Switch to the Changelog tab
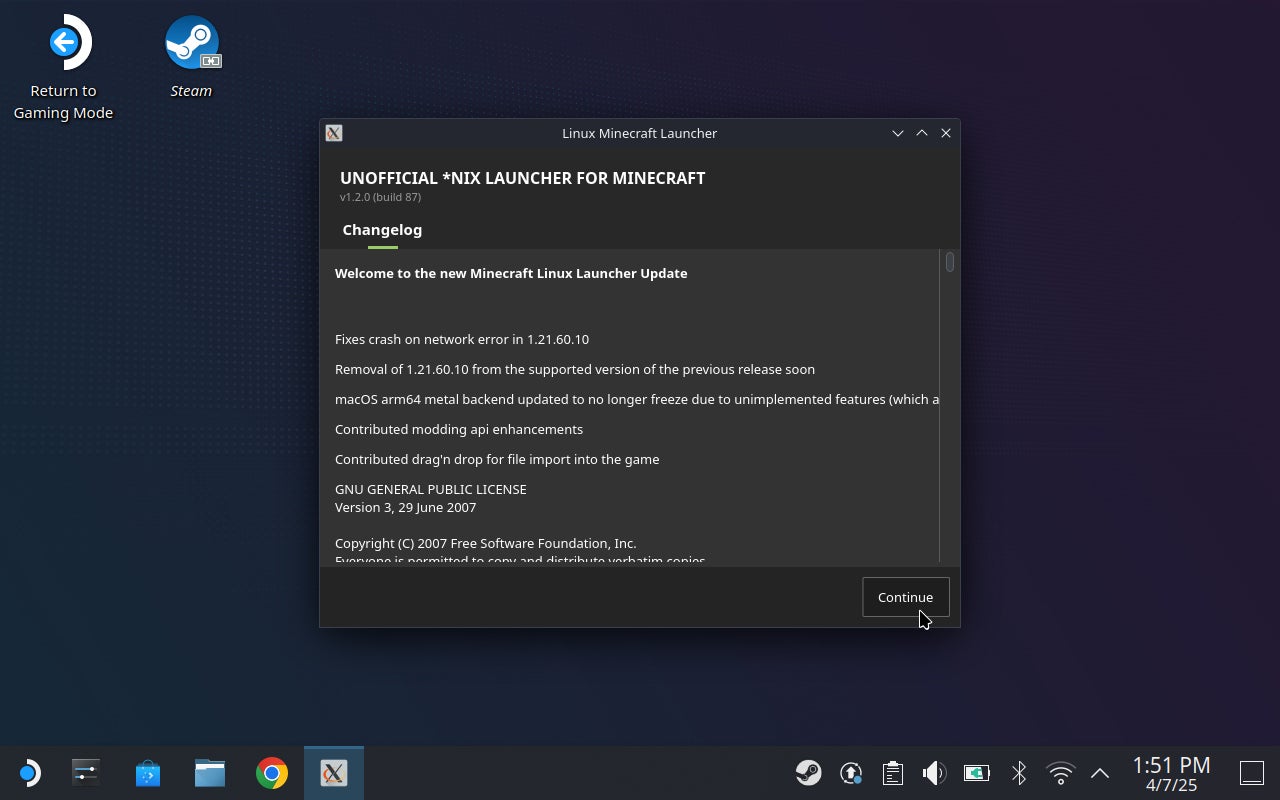 (x=382, y=230)
